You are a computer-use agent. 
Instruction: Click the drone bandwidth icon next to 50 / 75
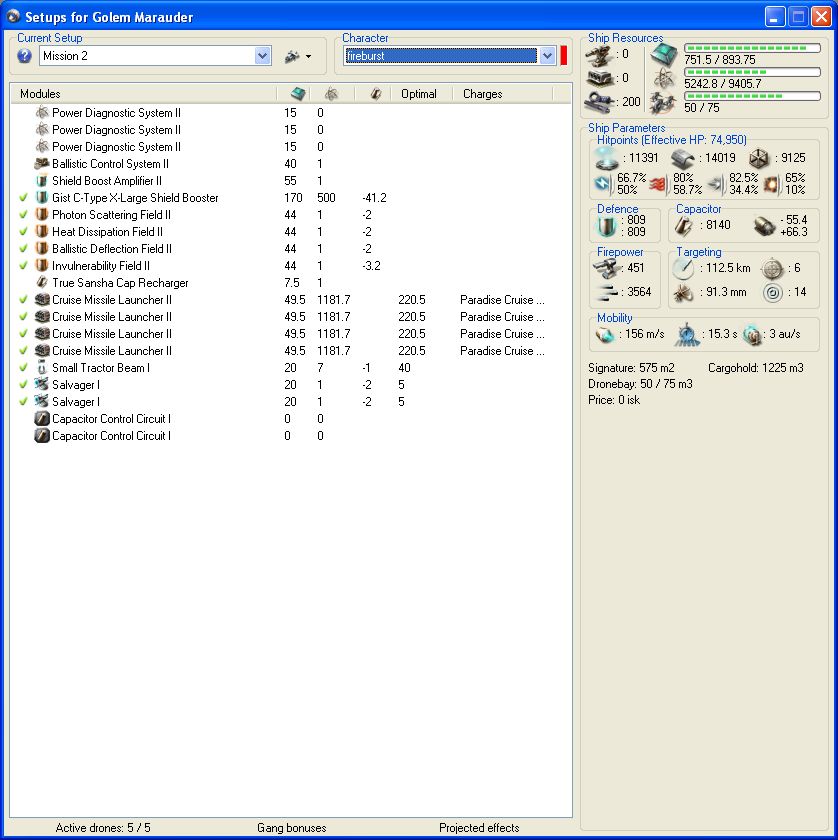[663, 103]
